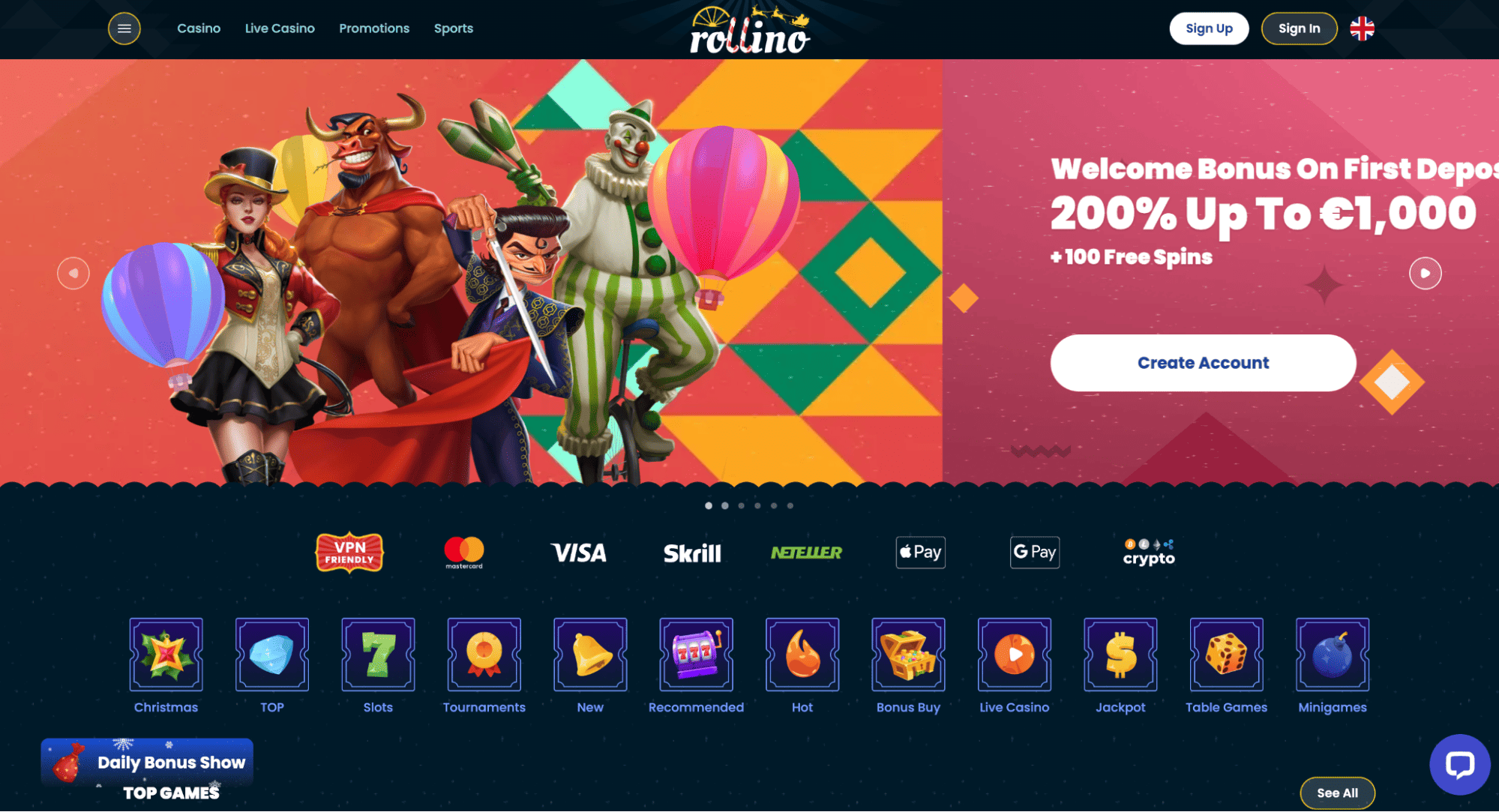Select the Hot flame category icon
Screen dimensions: 1499x812
[x=802, y=655]
